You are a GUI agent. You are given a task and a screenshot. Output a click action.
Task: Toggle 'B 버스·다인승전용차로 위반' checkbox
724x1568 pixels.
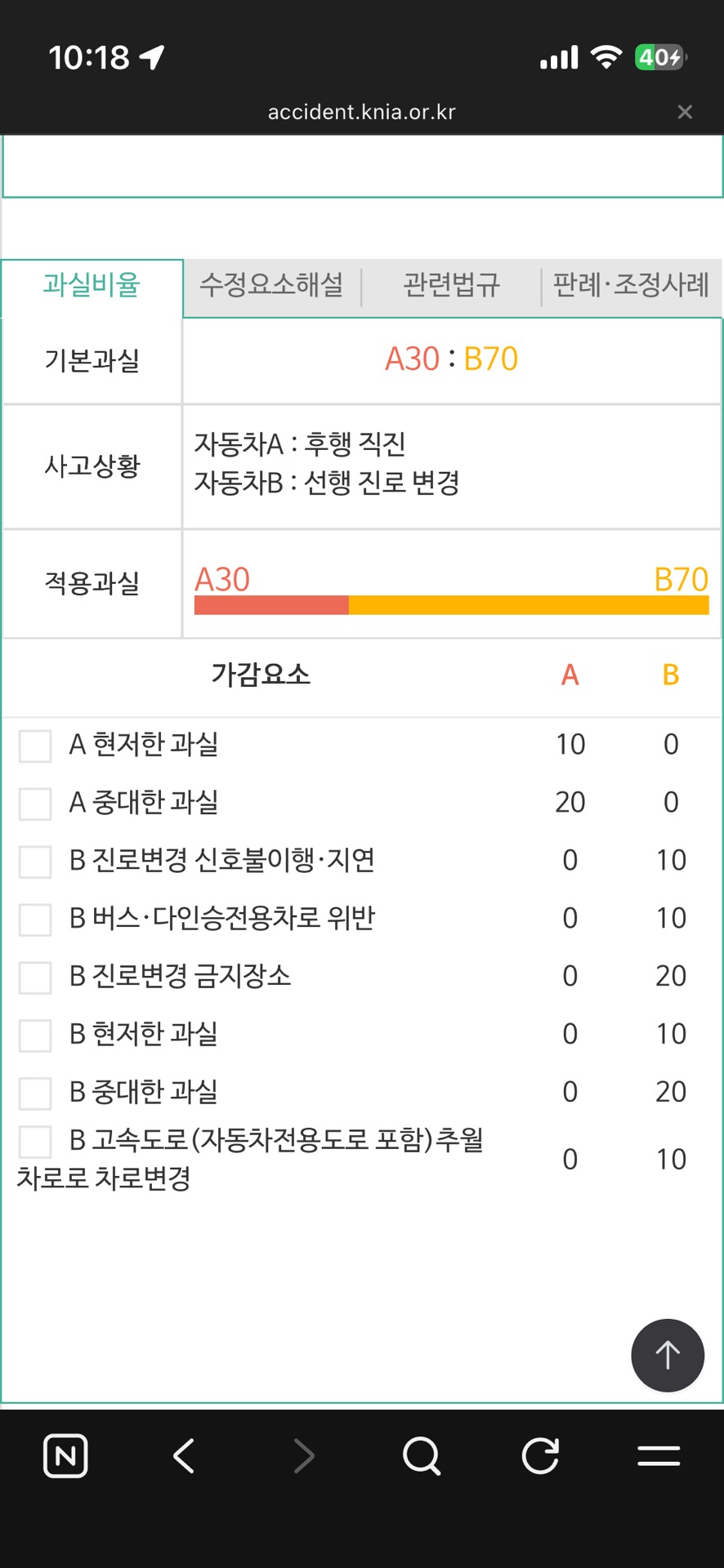click(x=35, y=920)
